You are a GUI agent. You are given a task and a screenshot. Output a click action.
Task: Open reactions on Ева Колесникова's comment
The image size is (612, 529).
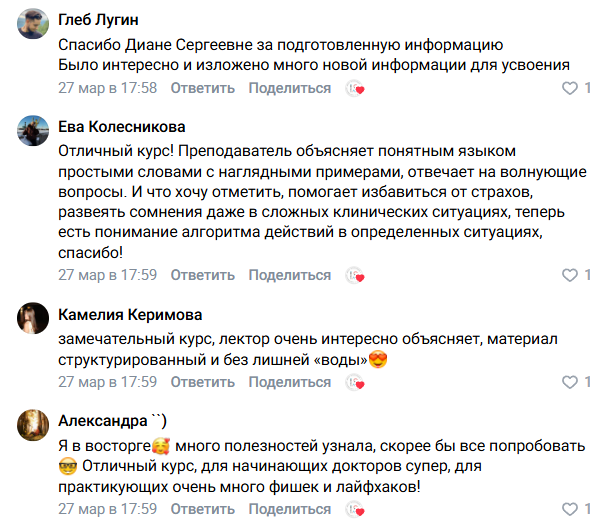pos(355,275)
